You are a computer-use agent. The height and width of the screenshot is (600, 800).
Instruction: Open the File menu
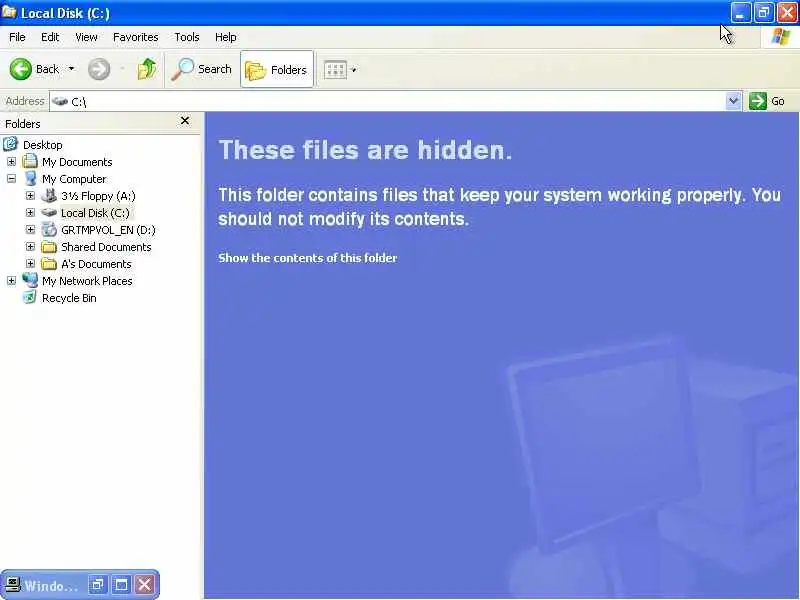coord(17,37)
